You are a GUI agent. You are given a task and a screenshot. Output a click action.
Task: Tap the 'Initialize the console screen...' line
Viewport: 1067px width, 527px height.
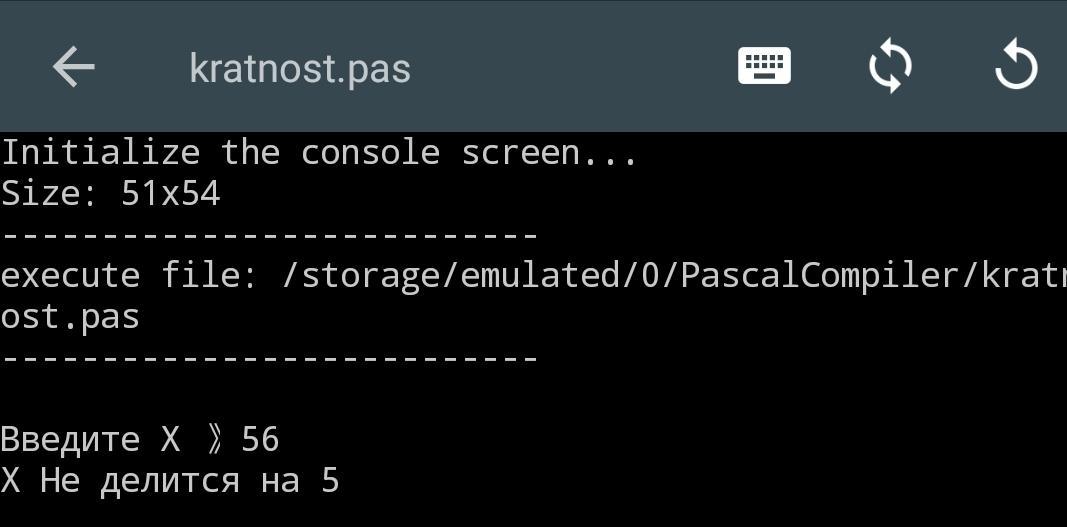click(x=318, y=153)
